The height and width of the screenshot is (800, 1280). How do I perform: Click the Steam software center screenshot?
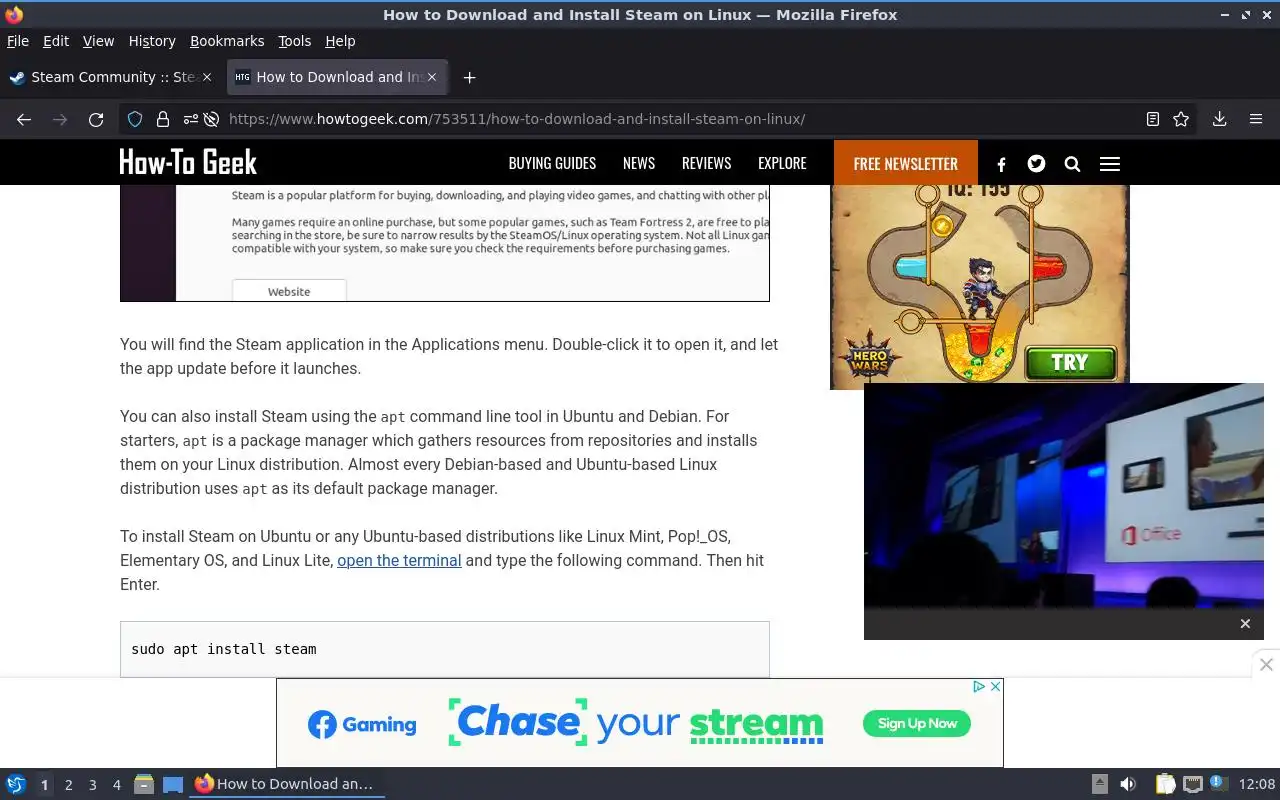[x=445, y=243]
